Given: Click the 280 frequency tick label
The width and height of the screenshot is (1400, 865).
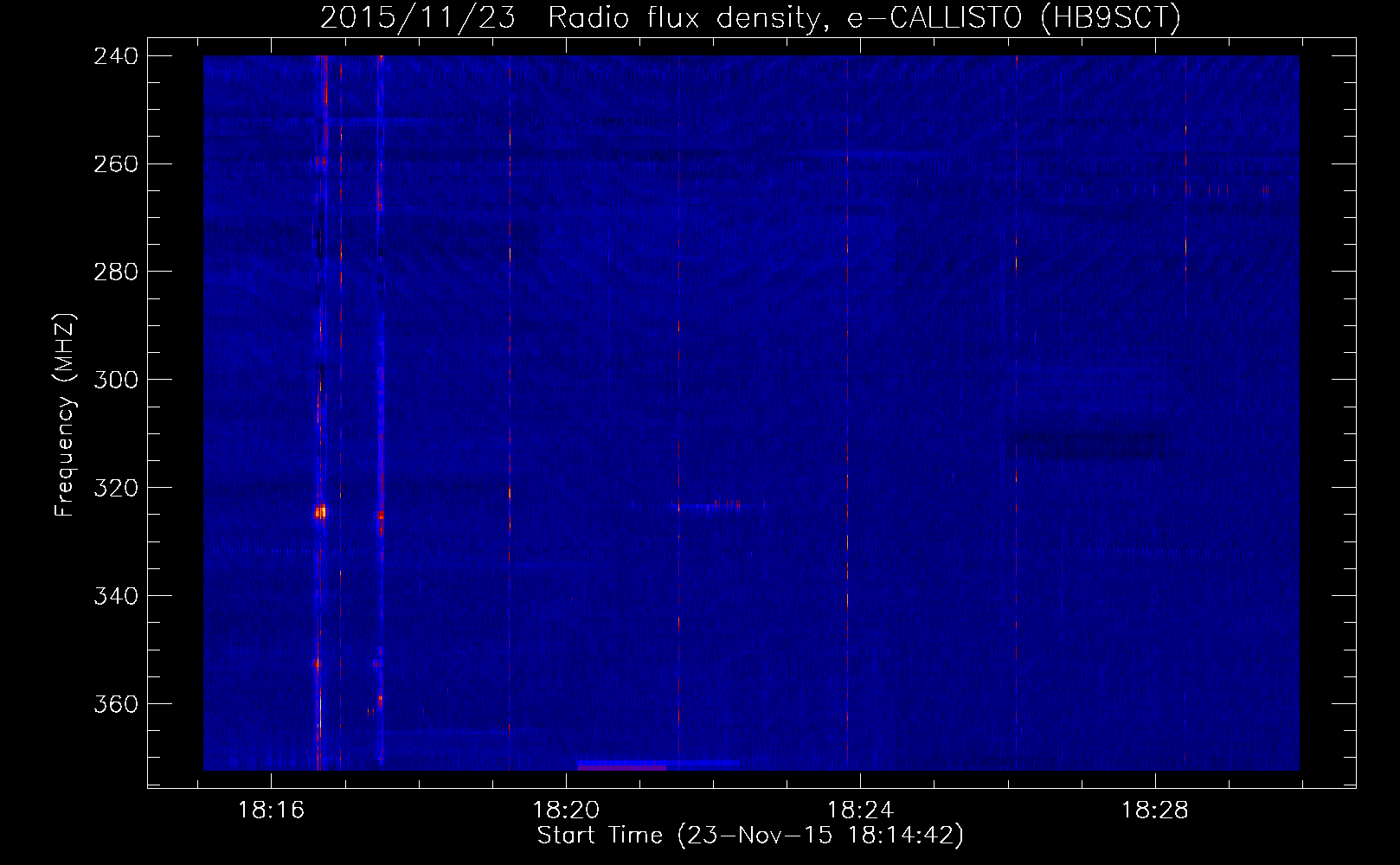Looking at the screenshot, I should (114, 272).
